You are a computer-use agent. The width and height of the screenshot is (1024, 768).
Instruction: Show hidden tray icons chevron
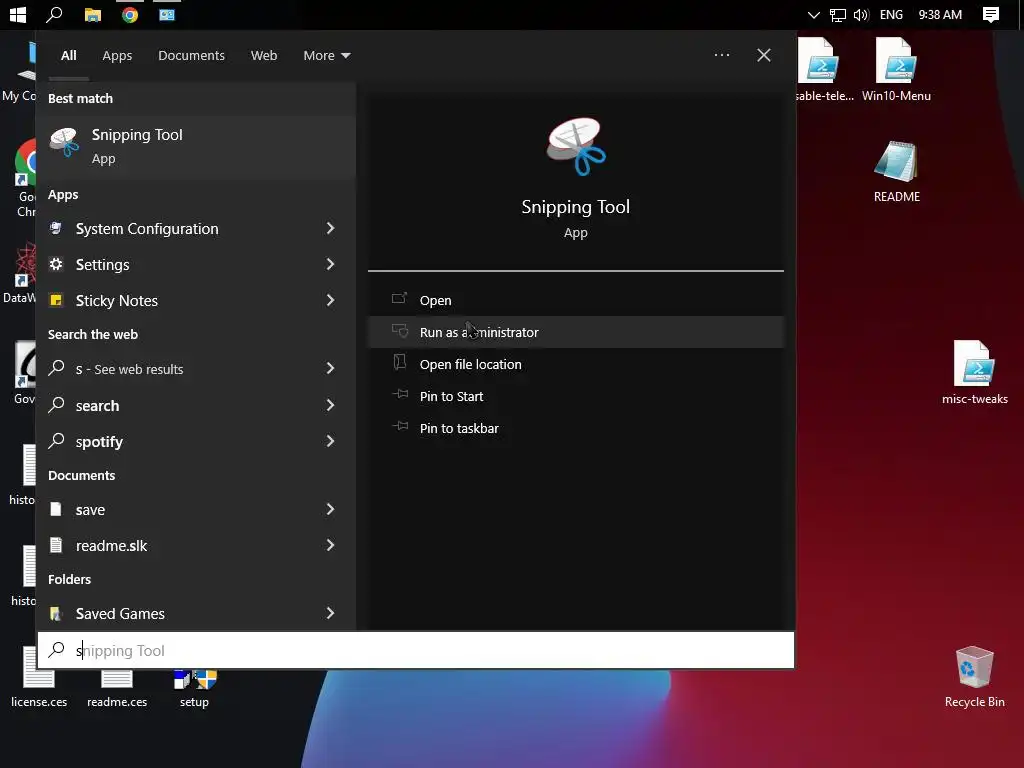[814, 14]
